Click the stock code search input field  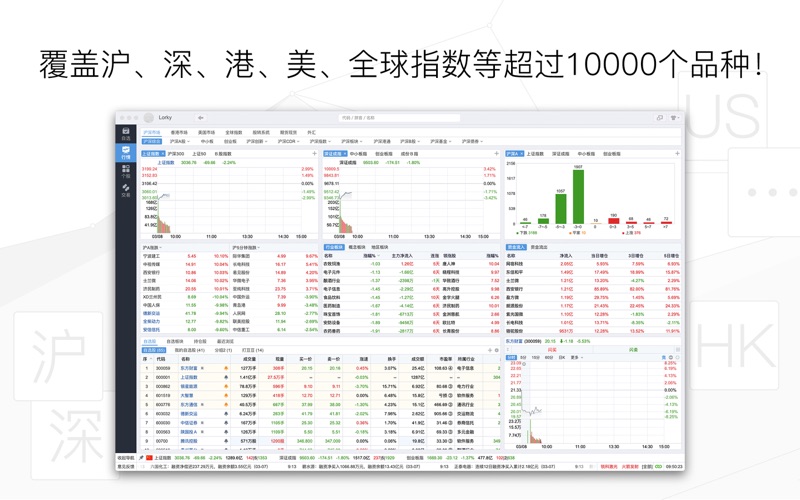[x=399, y=118]
